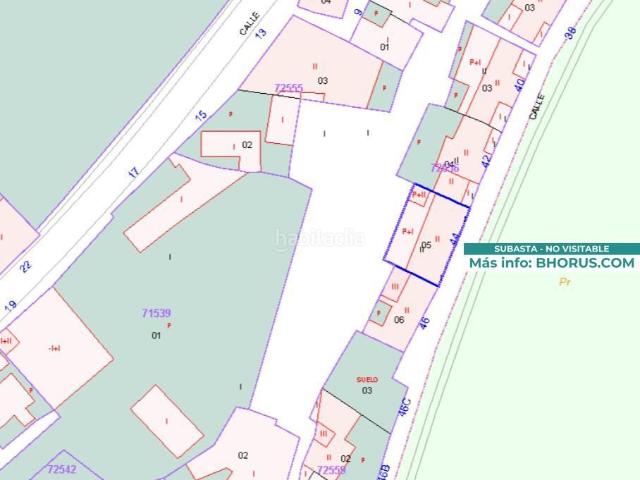Click street number 13 next to CALLE
Screen dimensions: 640x480
click(260, 33)
